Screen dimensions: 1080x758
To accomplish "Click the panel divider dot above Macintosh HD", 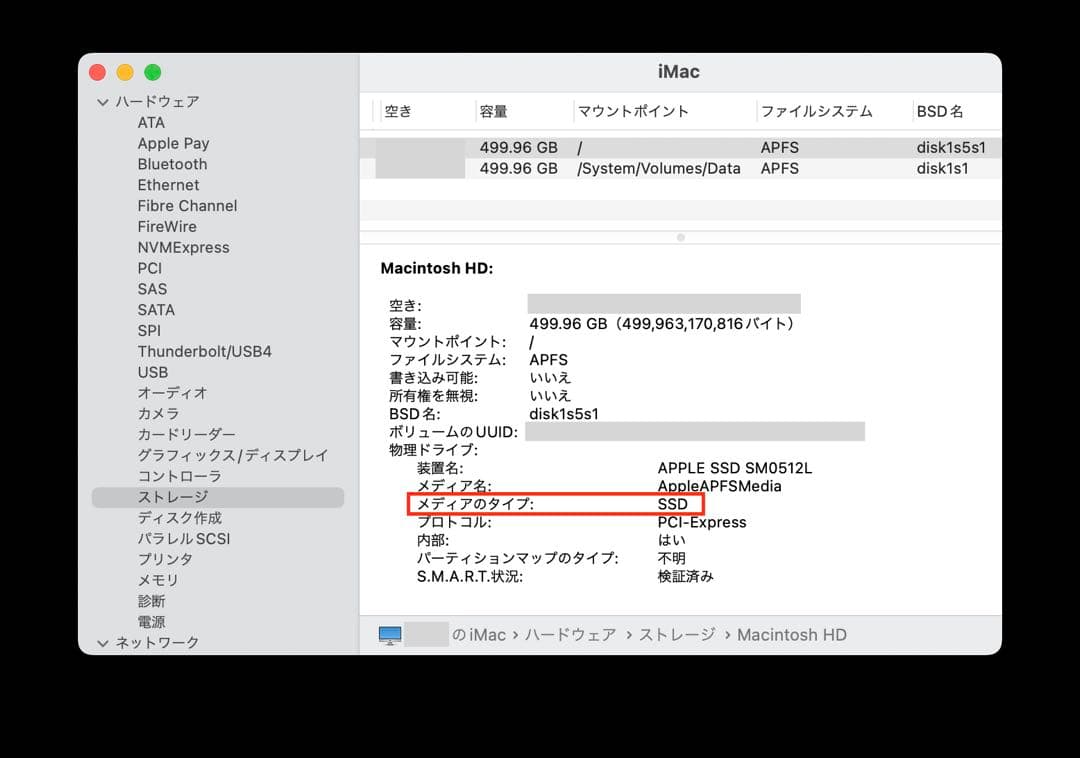I will [x=681, y=238].
